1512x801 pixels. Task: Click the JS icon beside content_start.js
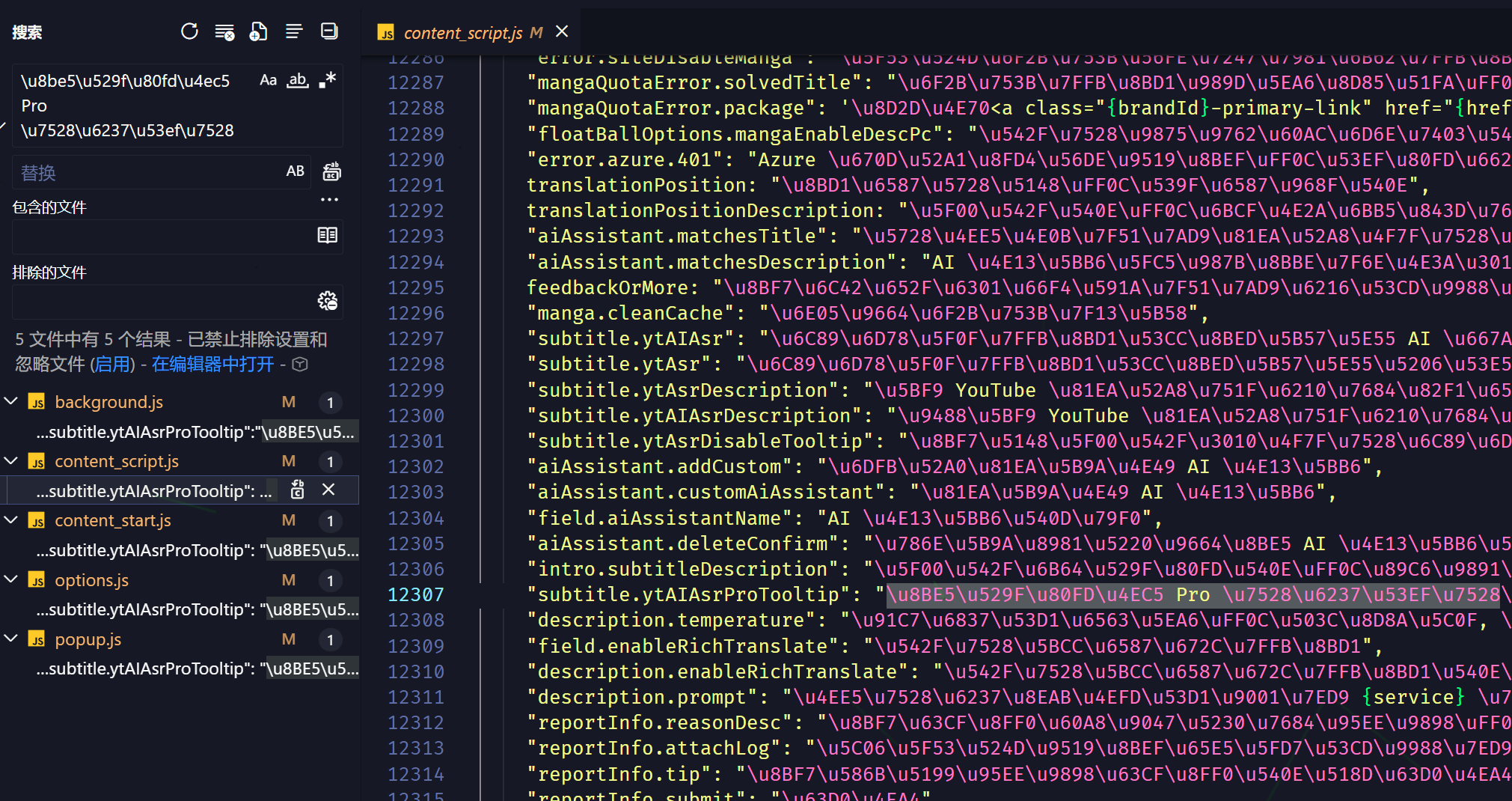(x=37, y=520)
